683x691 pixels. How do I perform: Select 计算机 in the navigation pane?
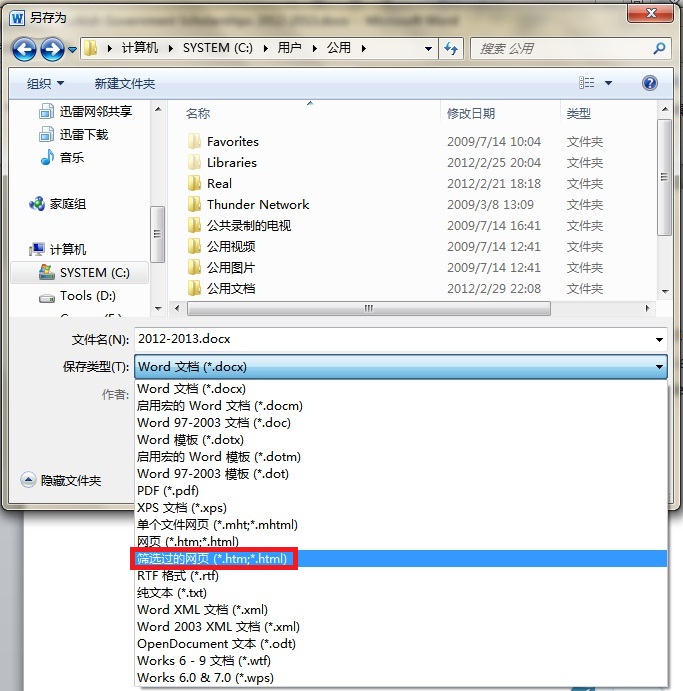point(57,249)
